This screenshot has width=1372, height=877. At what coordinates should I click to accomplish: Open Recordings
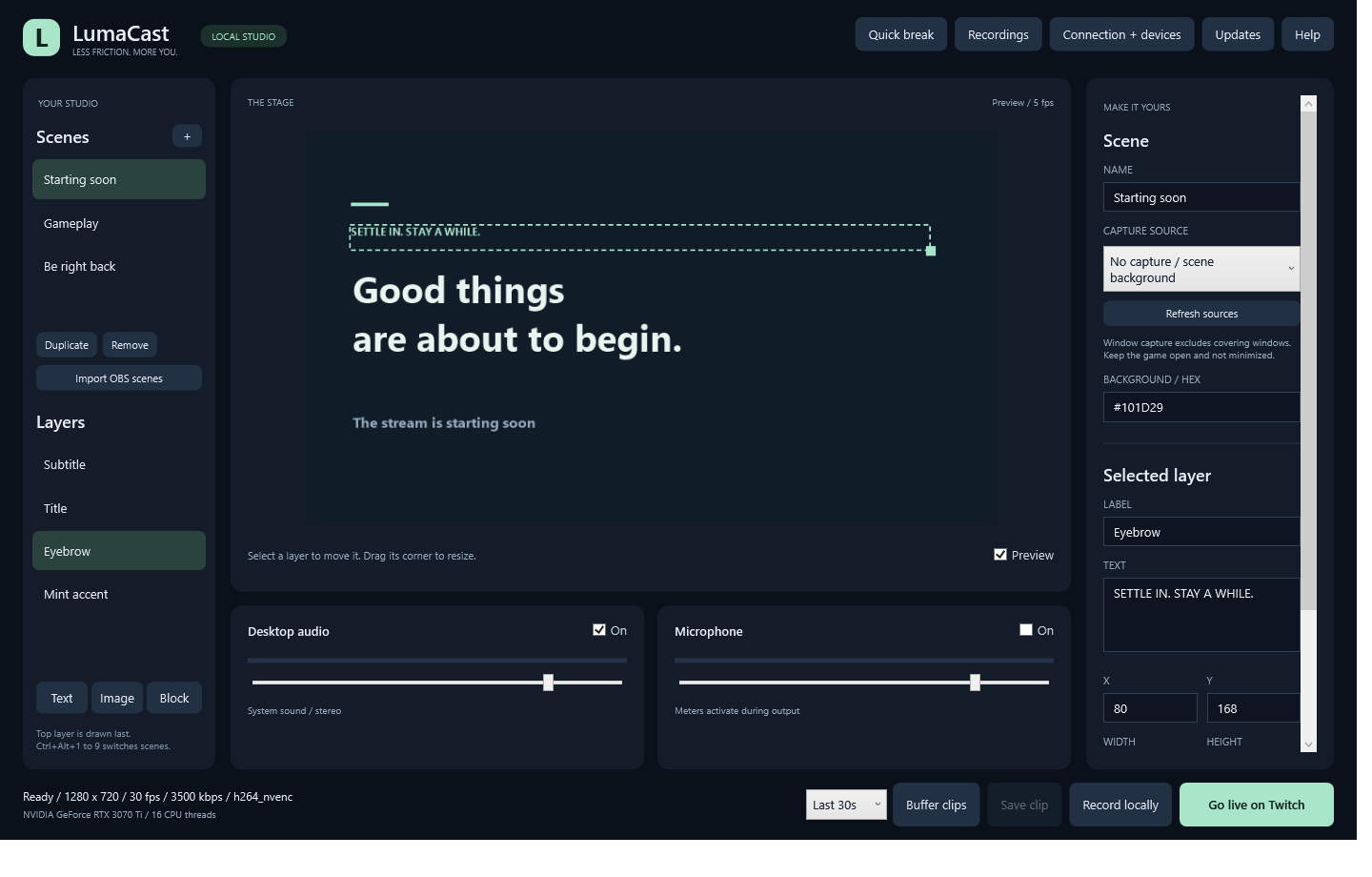pyautogui.click(x=999, y=34)
